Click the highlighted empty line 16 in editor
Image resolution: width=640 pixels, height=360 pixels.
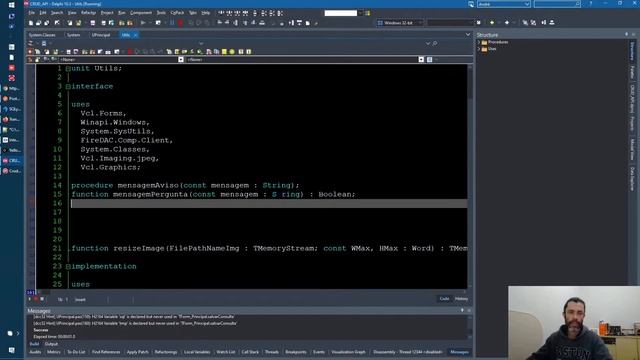coord(269,203)
